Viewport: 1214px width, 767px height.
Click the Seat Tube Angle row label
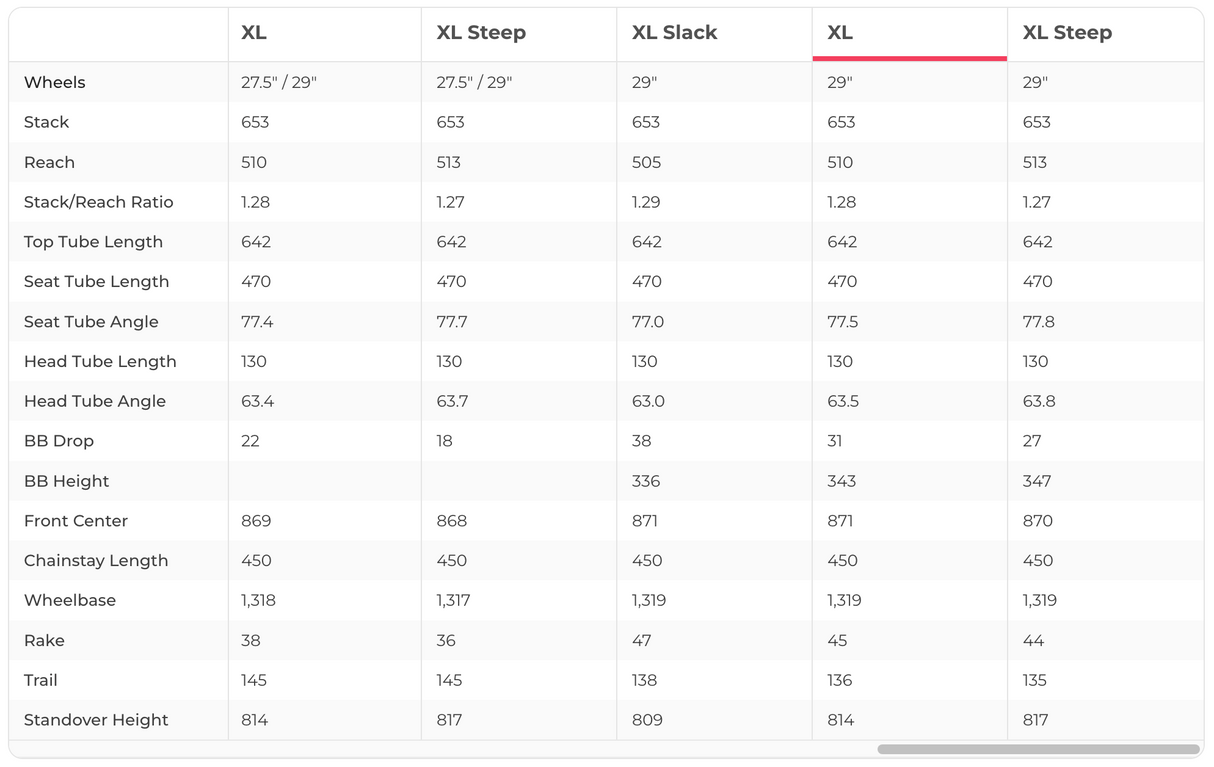[x=91, y=322]
